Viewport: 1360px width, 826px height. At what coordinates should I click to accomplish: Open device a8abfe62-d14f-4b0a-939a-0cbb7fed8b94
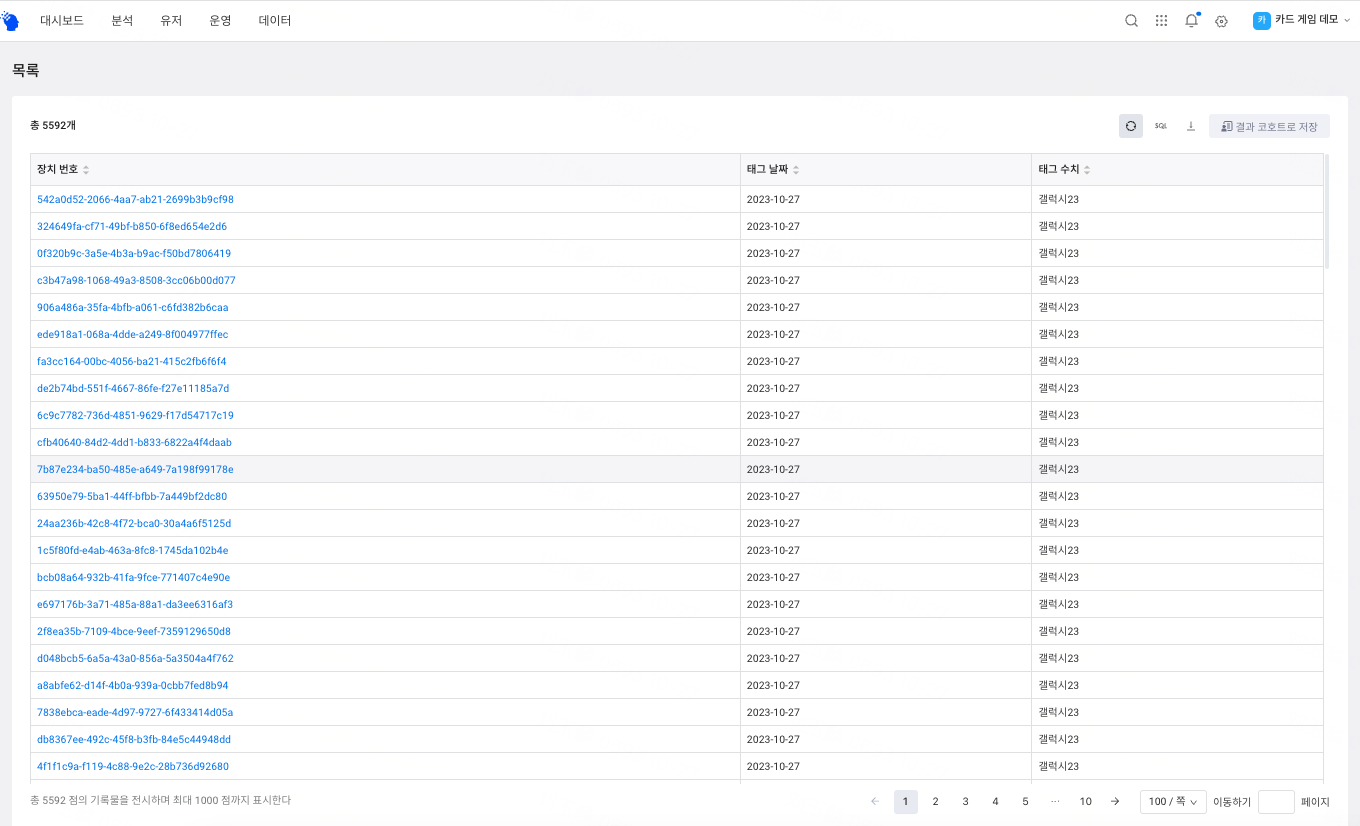point(132,685)
